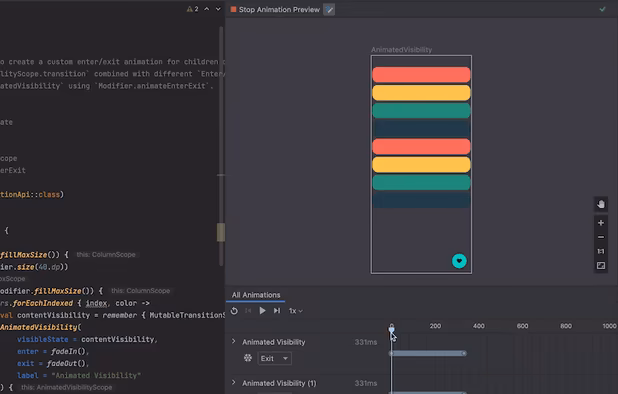This screenshot has height=394, width=618.
Task: Toggle freeze snowflake for Animated Visibility
Action: [x=248, y=358]
